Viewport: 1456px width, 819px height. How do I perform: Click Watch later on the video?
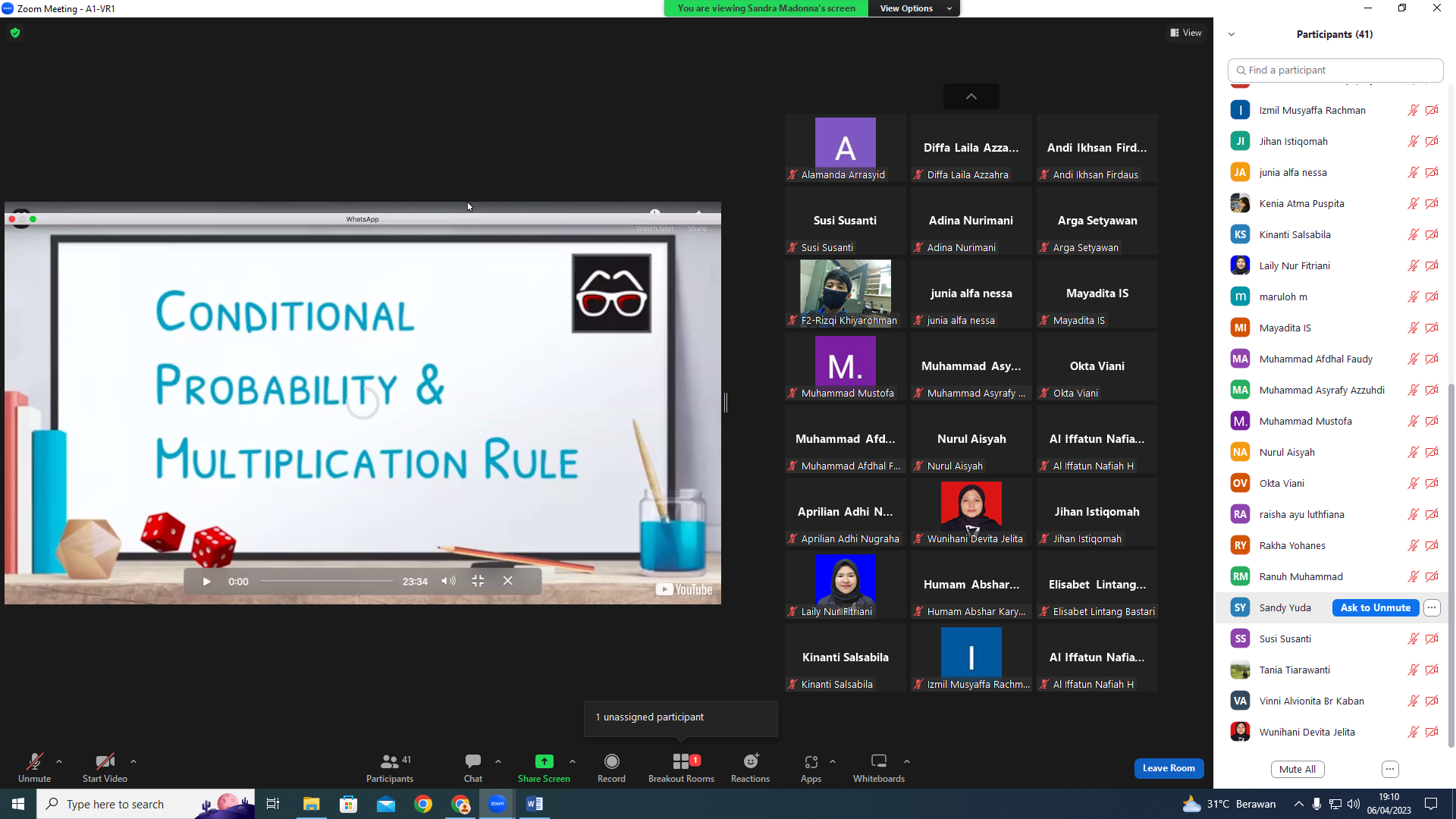click(655, 228)
